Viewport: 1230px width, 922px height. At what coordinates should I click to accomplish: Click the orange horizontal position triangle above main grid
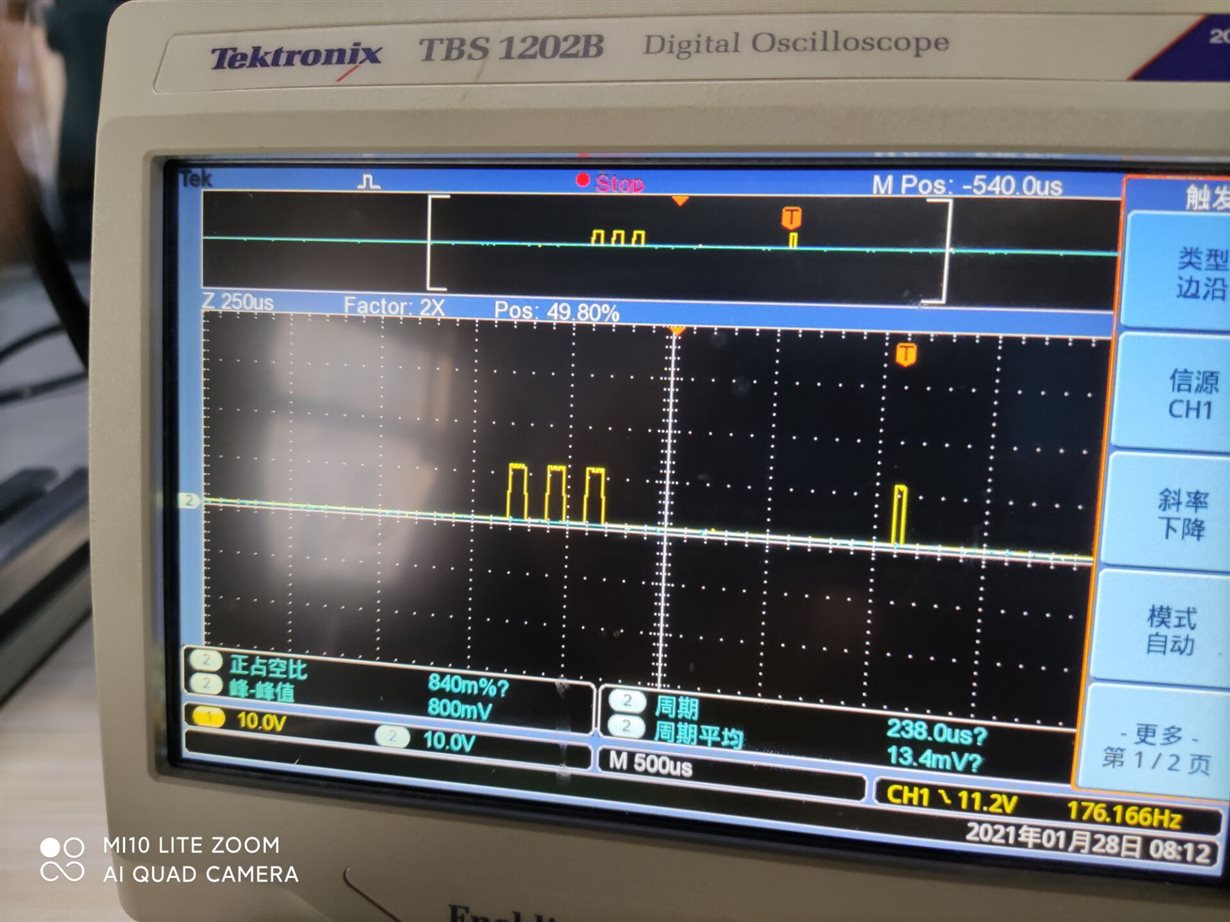pos(676,330)
